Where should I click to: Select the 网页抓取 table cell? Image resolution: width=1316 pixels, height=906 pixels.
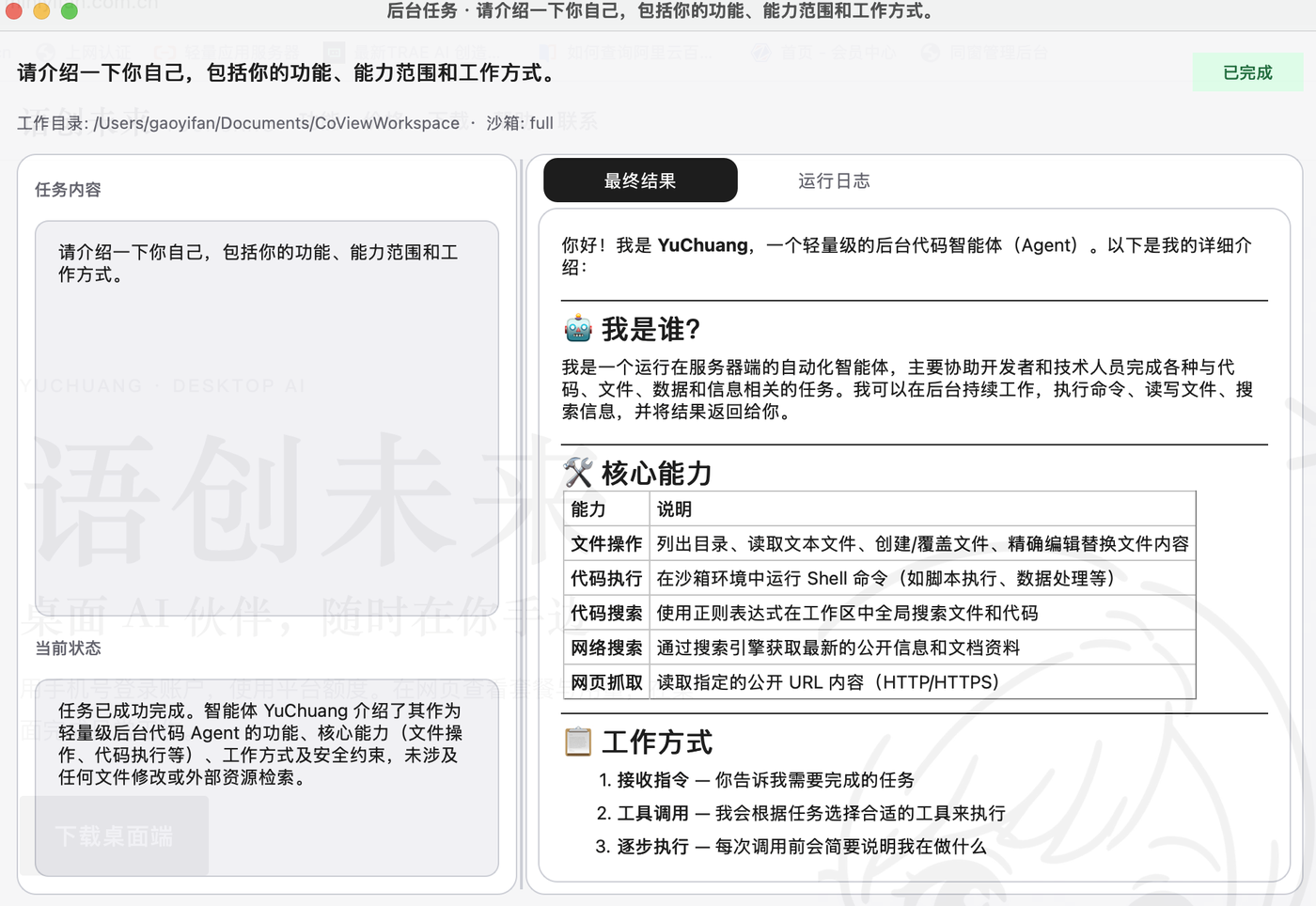[x=606, y=682]
